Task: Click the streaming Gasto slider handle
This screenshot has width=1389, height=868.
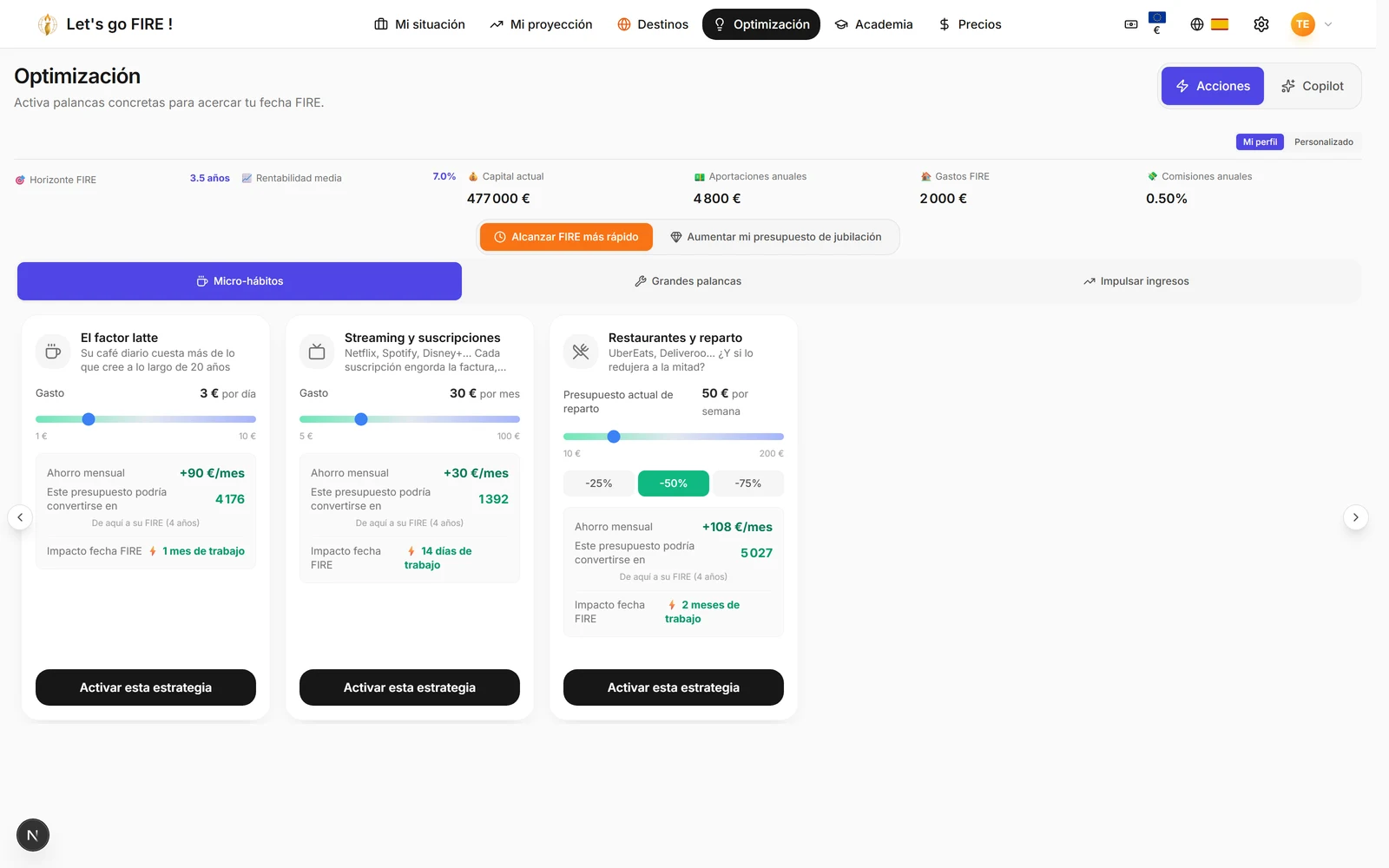Action: (361, 419)
